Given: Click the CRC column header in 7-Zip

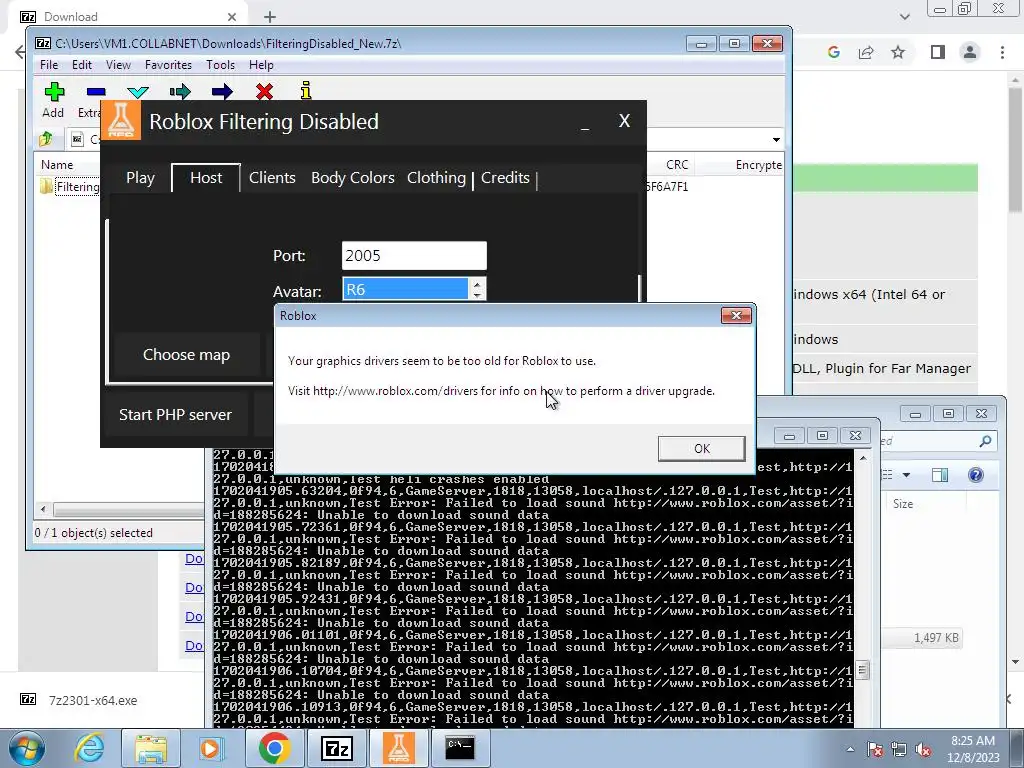Looking at the screenshot, I should tap(677, 165).
